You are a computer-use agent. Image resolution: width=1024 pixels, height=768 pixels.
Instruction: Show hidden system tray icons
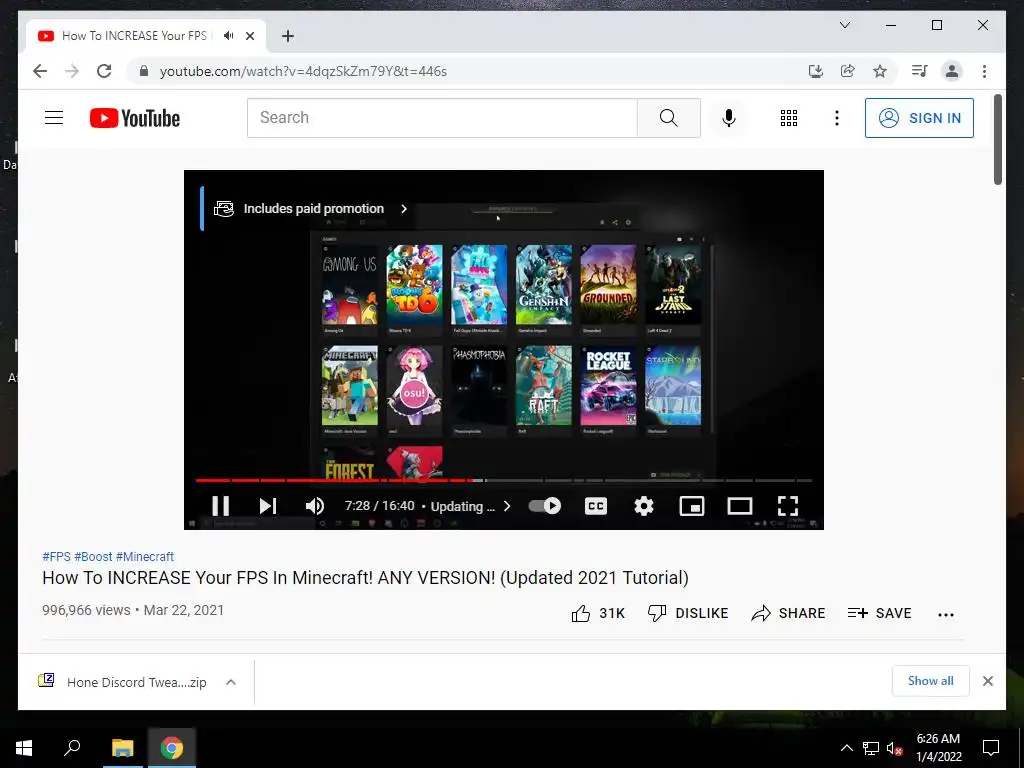pyautogui.click(x=846, y=748)
